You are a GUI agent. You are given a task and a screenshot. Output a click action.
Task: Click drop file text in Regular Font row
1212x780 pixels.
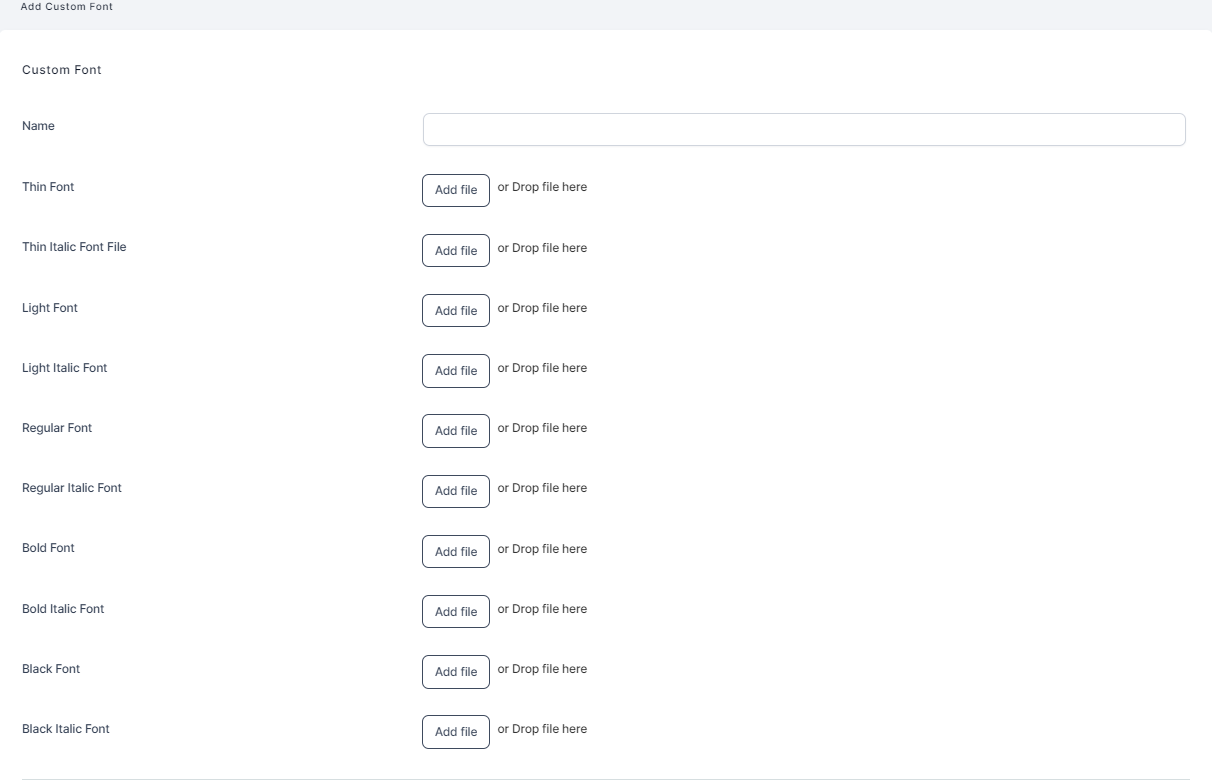542,428
